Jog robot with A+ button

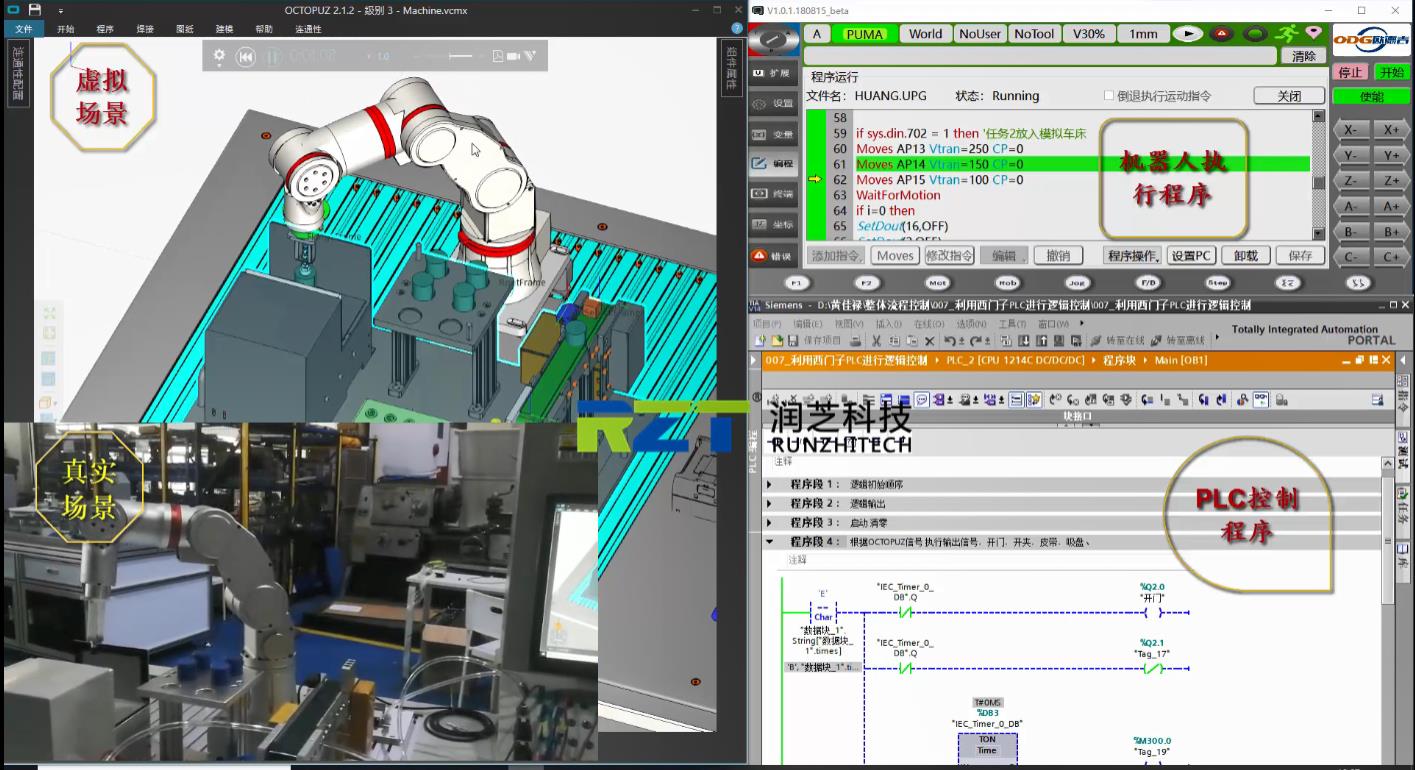click(1391, 206)
